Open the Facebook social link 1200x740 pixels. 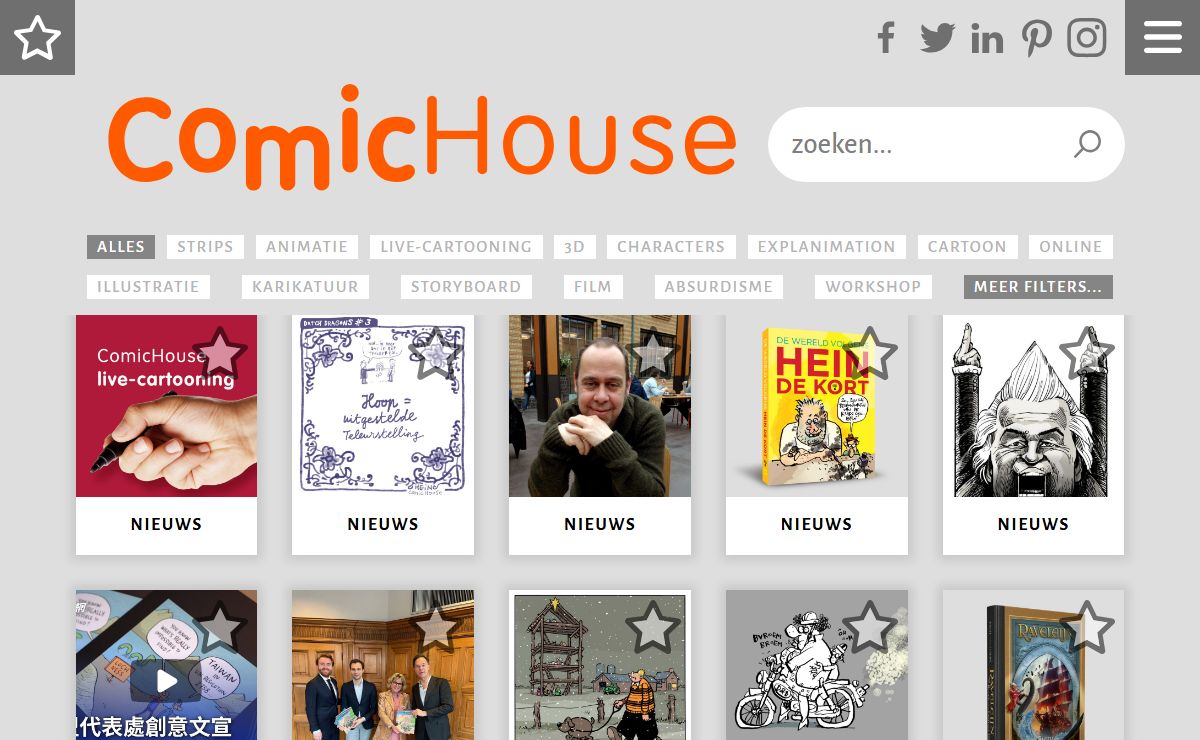point(886,38)
